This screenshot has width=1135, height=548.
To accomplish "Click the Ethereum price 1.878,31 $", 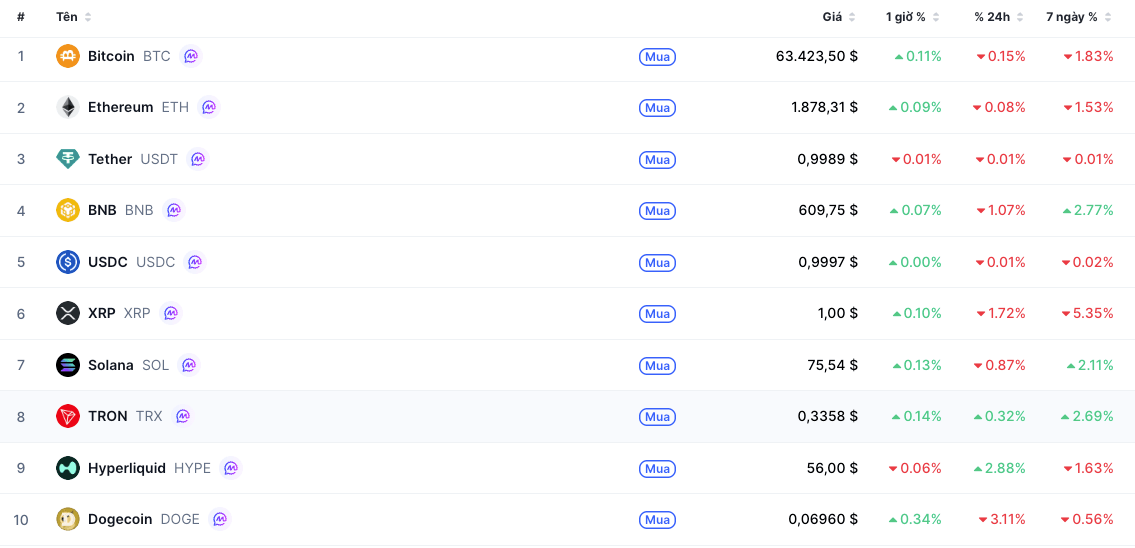I will [x=824, y=107].
